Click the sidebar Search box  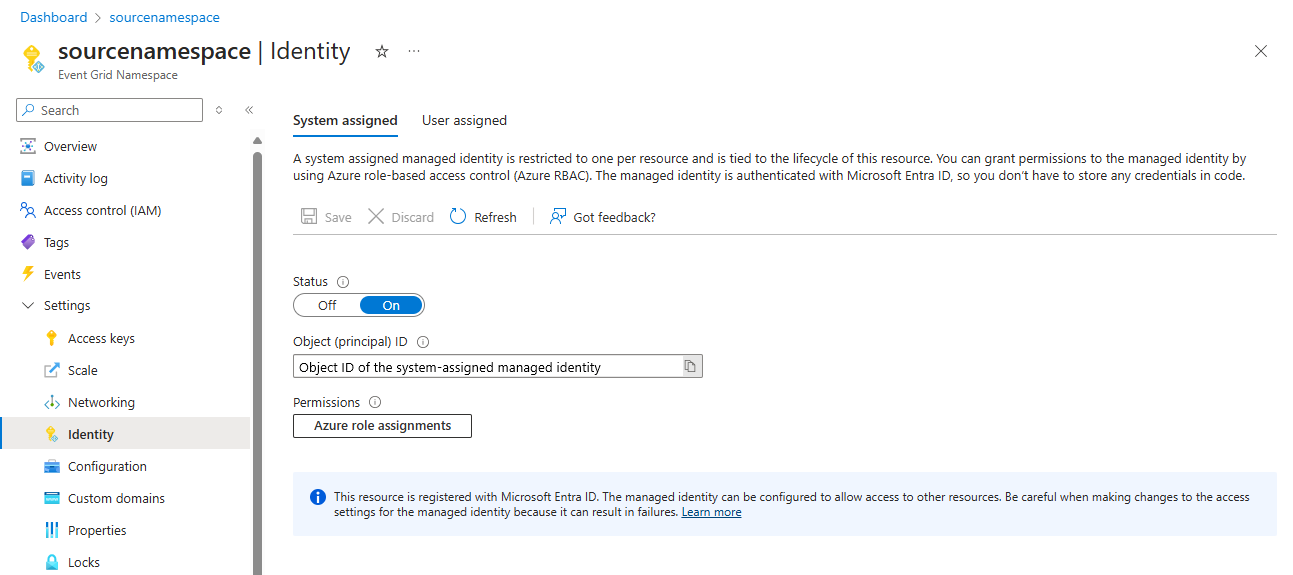[110, 110]
